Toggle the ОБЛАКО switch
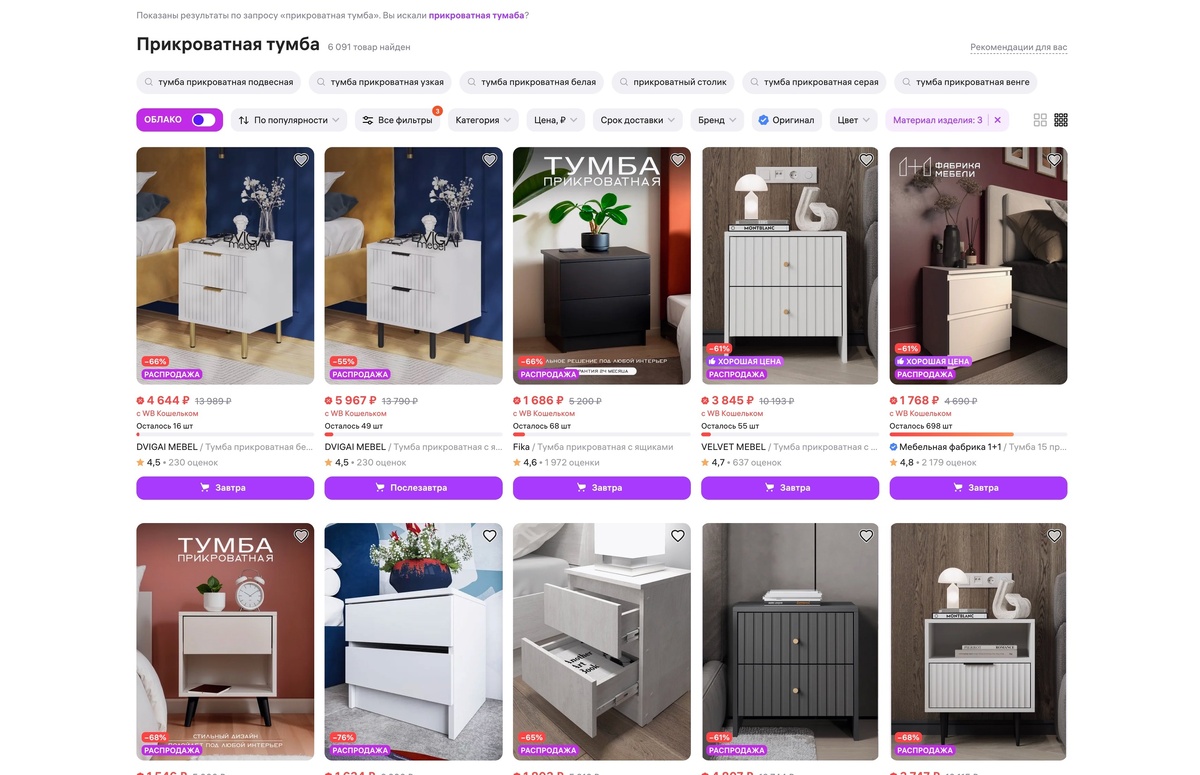 pyautogui.click(x=203, y=120)
